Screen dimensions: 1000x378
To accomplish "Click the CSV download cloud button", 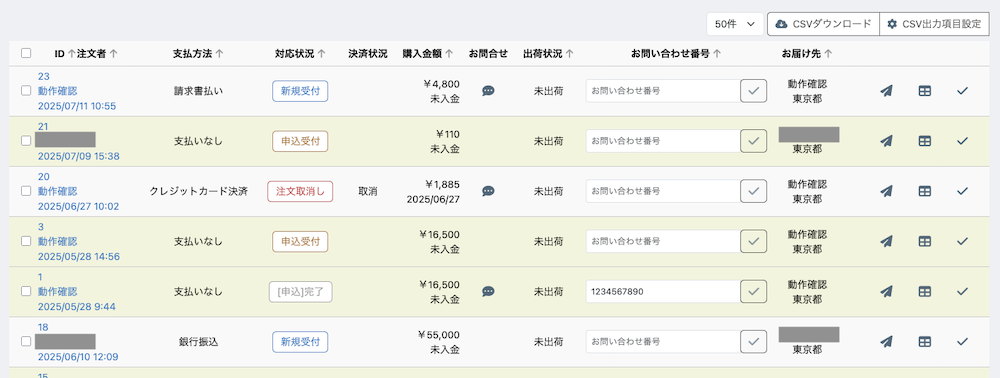I will 823,24.
